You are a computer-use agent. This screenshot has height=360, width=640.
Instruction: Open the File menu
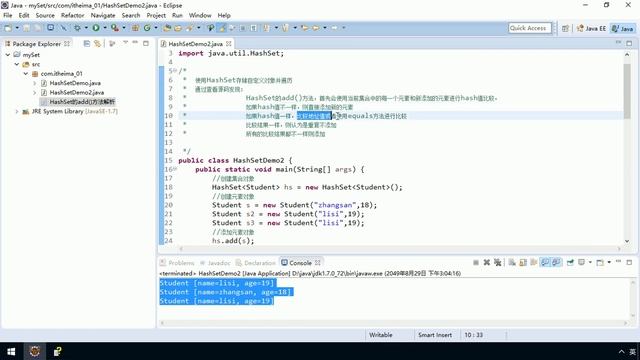pyautogui.click(x=8, y=15)
